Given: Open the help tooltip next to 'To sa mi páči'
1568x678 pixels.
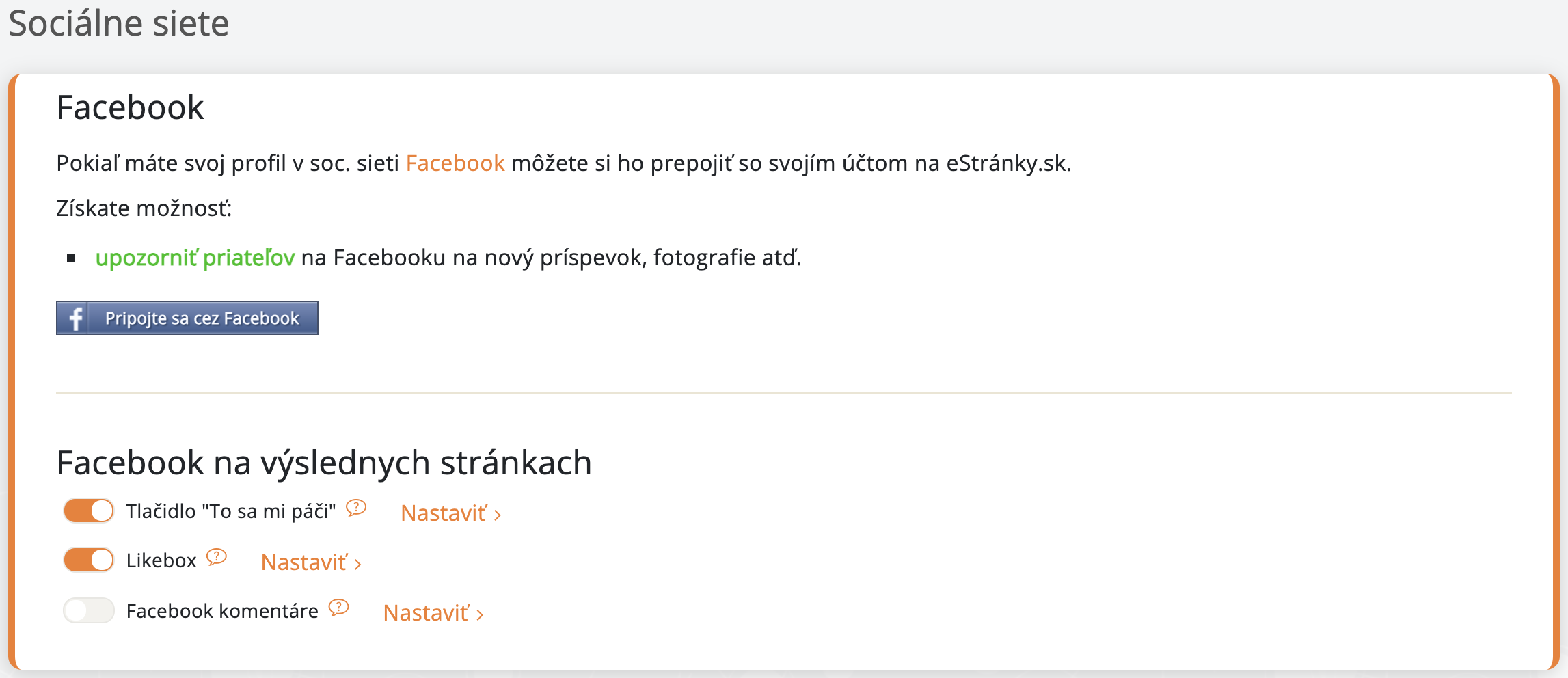Looking at the screenshot, I should 355,508.
